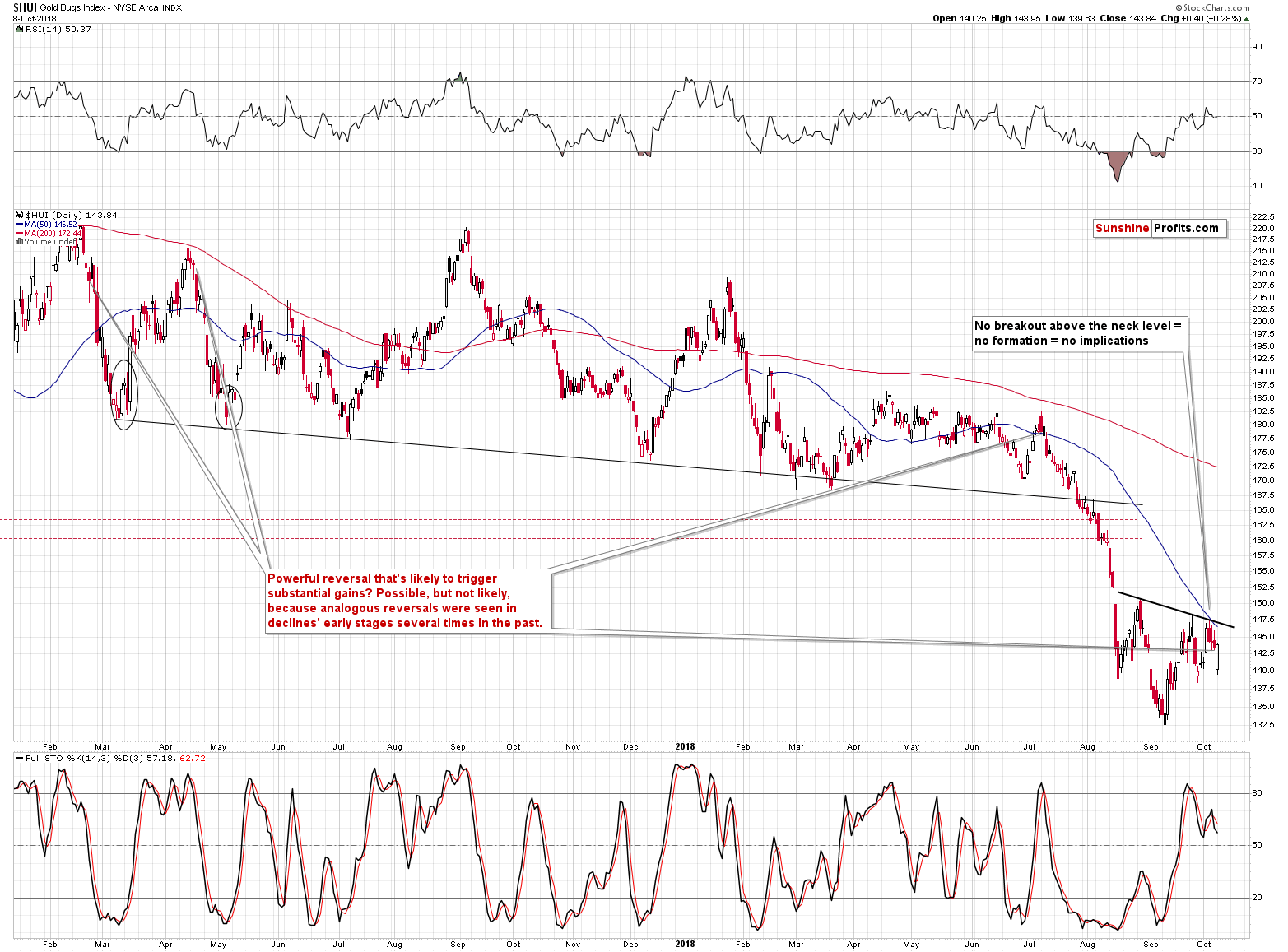Click the RSI(14) 50.37 legend text
Screen dimensions: 1288x952
point(58,29)
